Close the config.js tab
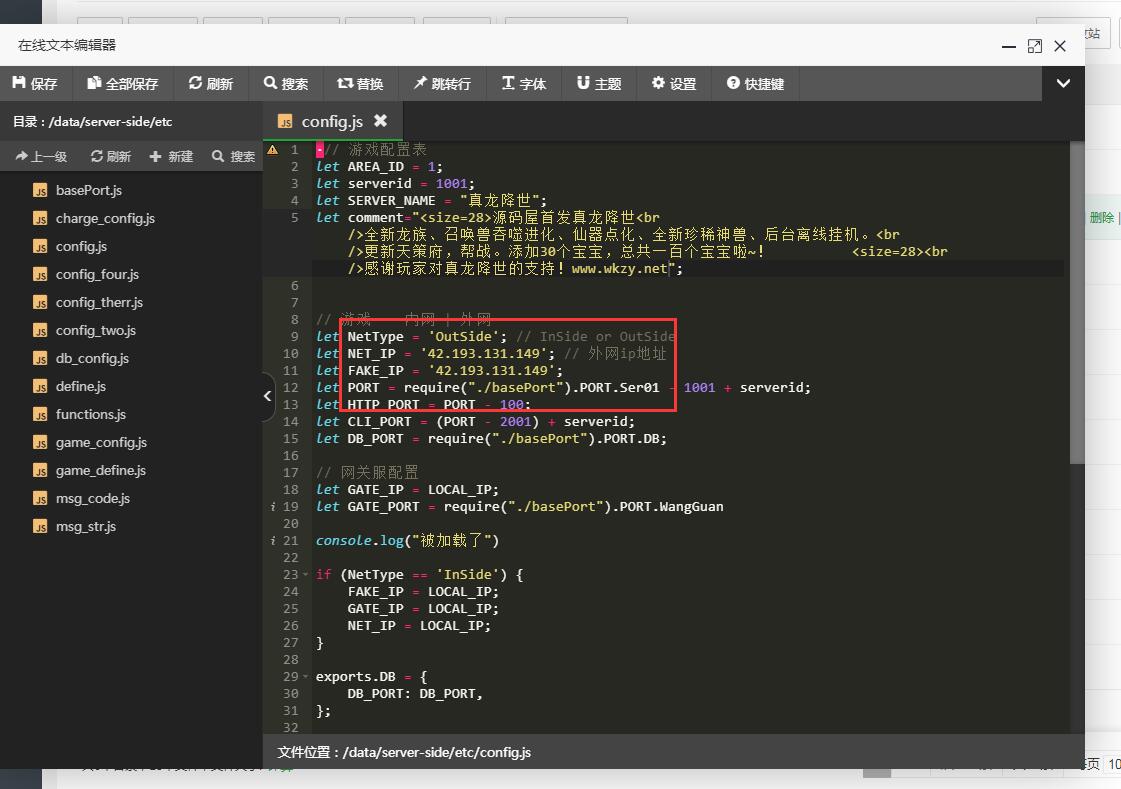 (x=380, y=121)
